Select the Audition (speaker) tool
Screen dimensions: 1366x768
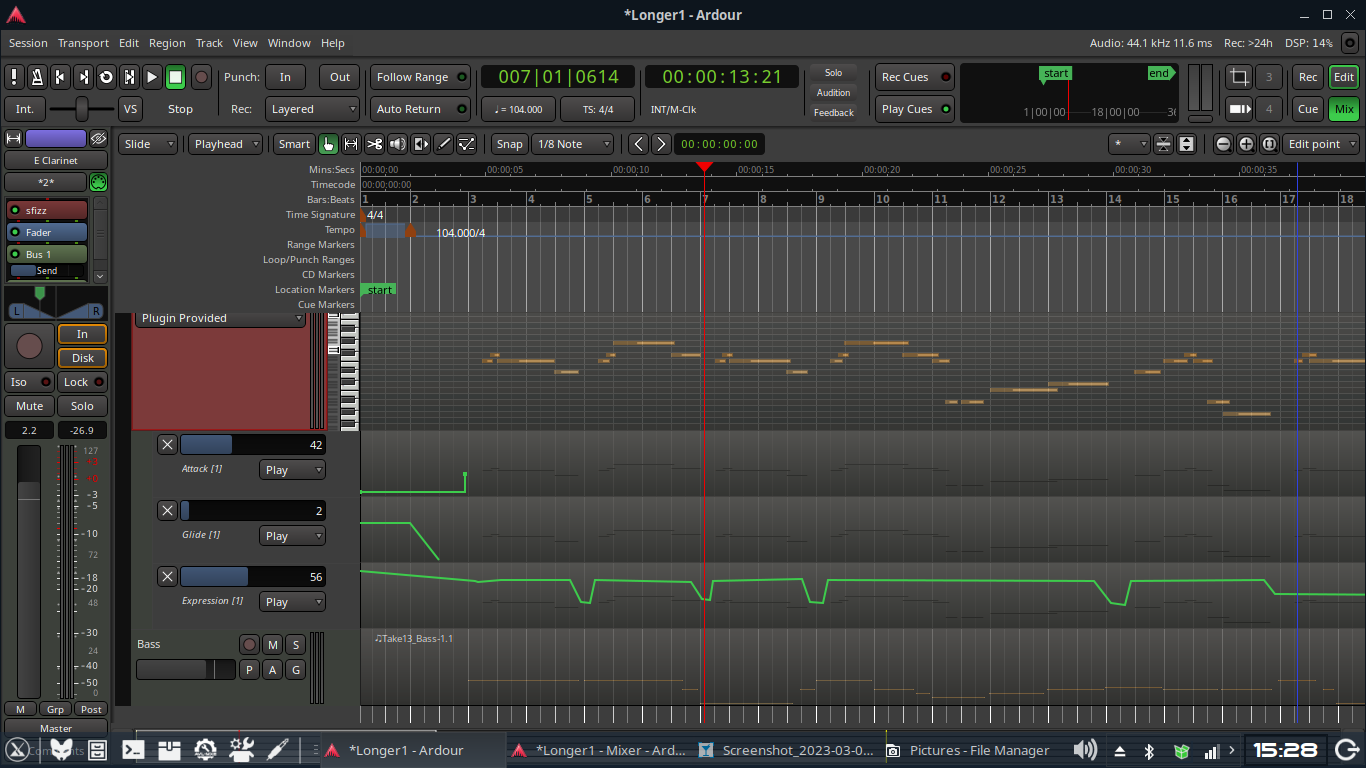tap(397, 144)
